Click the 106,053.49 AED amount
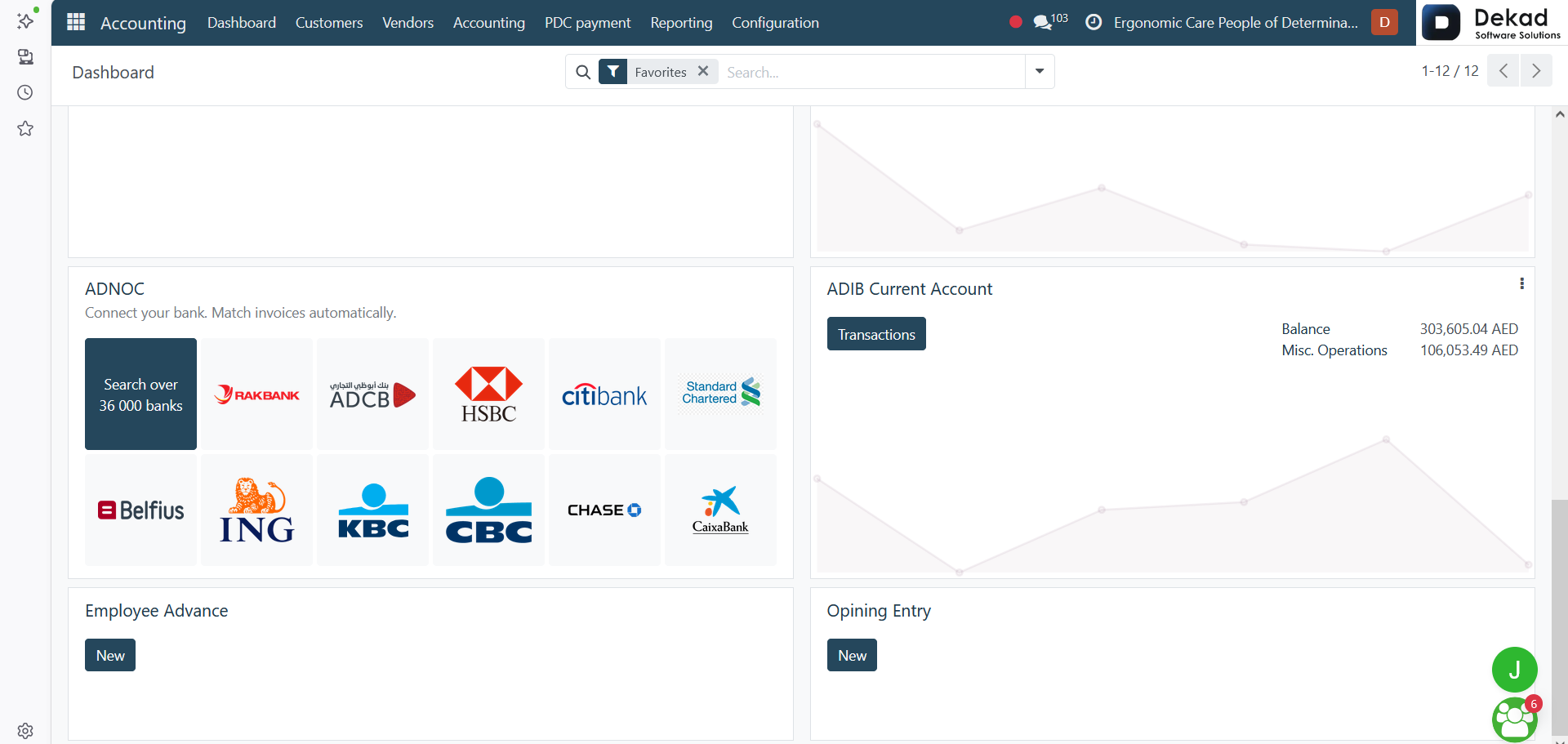This screenshot has width=1568, height=744. [x=1469, y=350]
